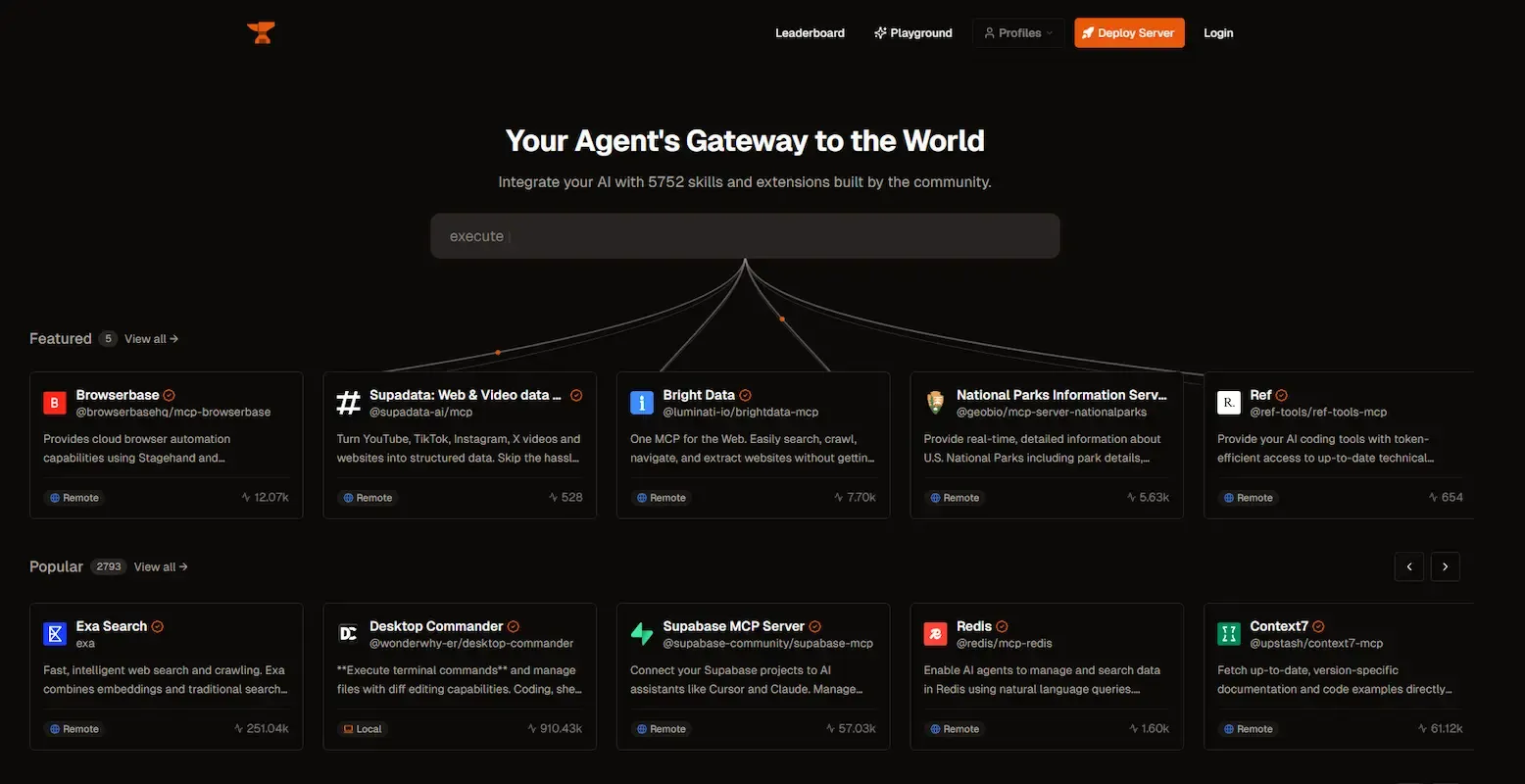The height and width of the screenshot is (784, 1525).
Task: Show next Popular servers with right chevron
Action: pyautogui.click(x=1445, y=566)
